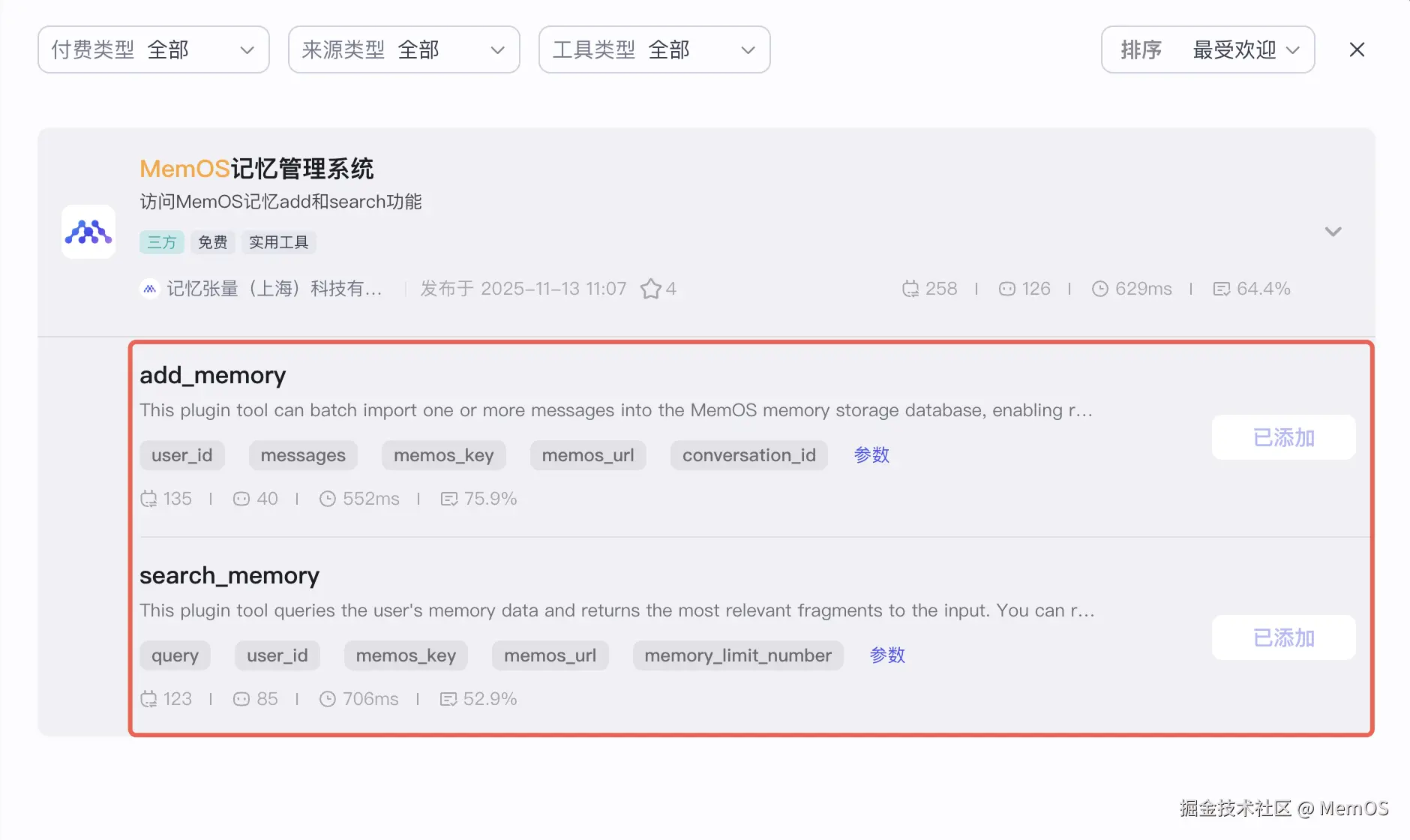Open 参数 link for add_memory
The image size is (1410, 840).
click(871, 455)
